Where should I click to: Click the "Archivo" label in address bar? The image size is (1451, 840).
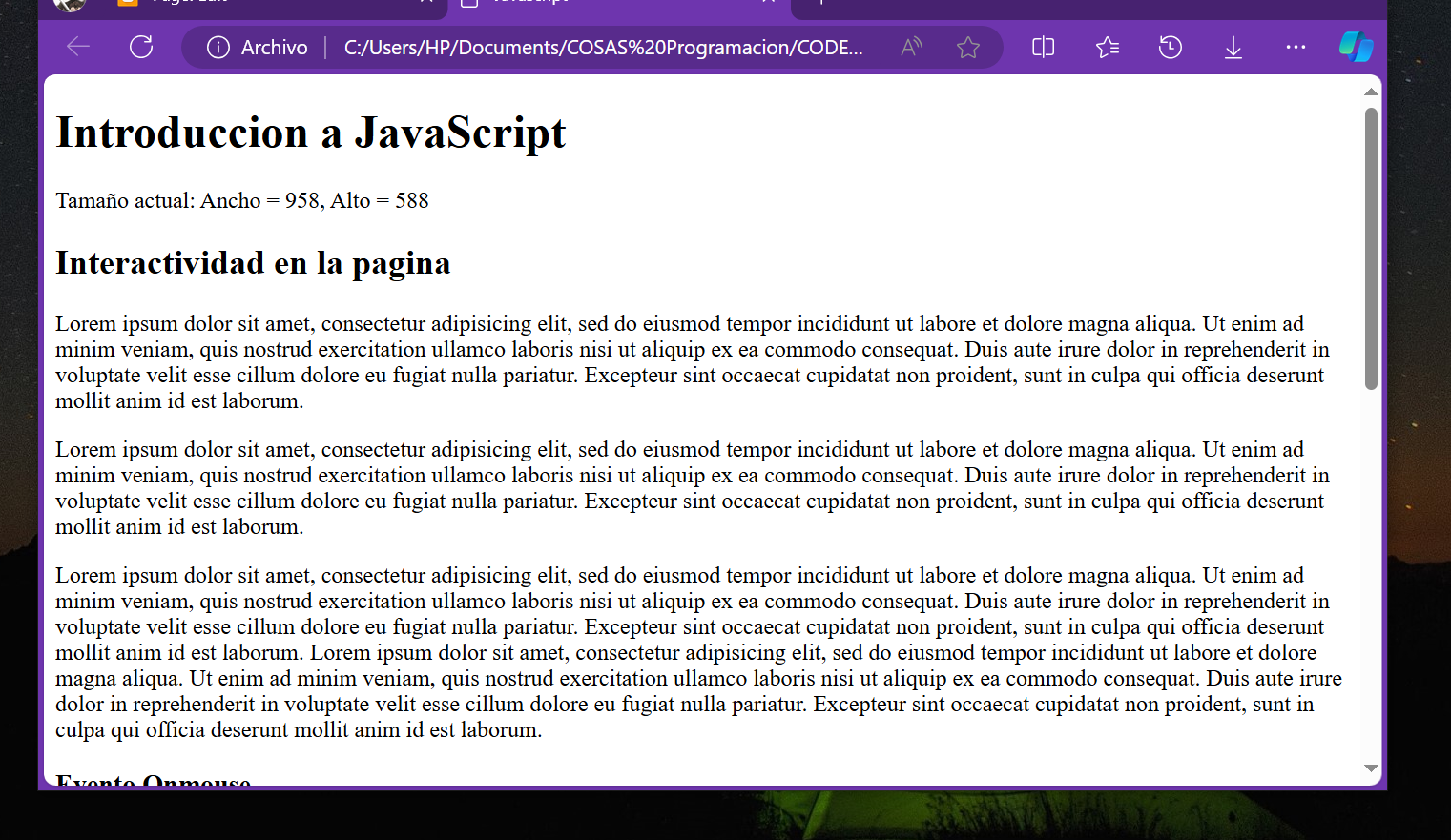275,47
